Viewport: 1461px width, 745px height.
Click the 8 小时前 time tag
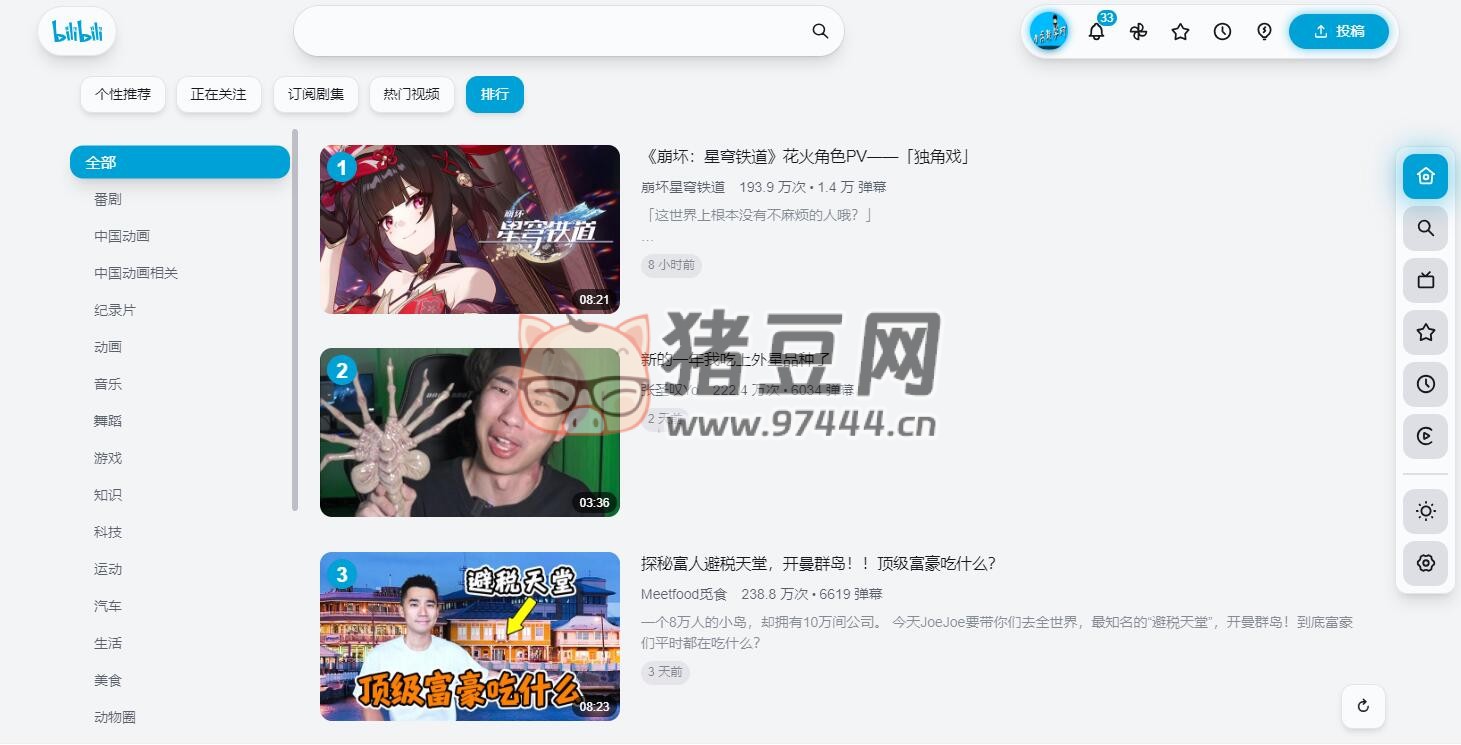coord(671,265)
